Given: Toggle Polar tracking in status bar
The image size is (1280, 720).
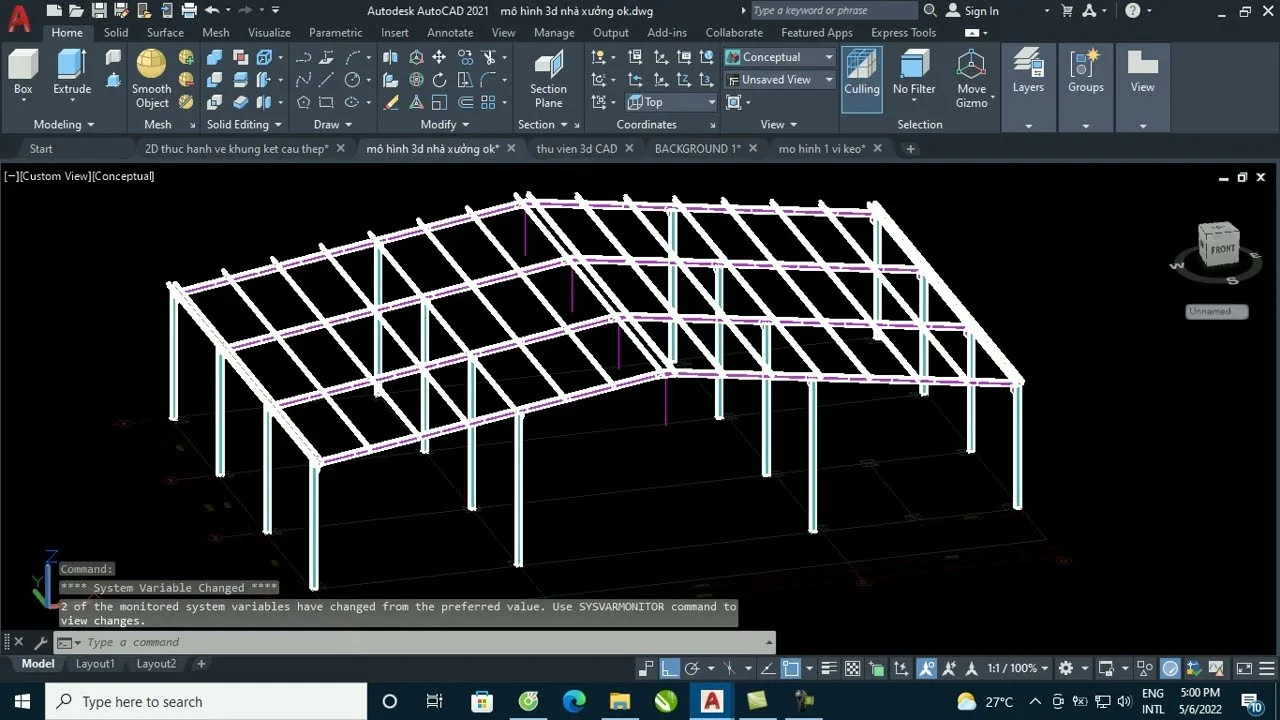Looking at the screenshot, I should point(692,668).
